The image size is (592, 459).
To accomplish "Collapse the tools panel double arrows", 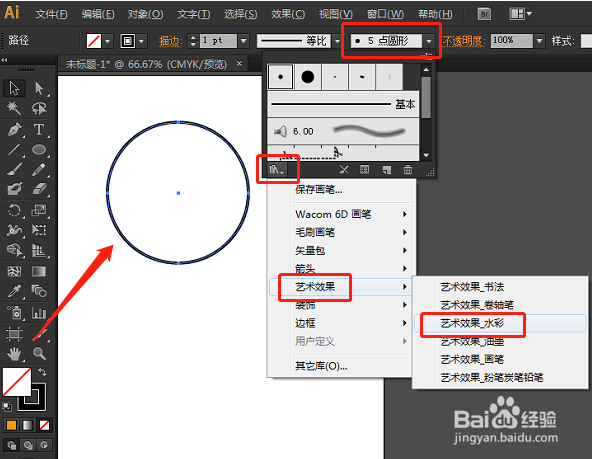I will [5, 60].
